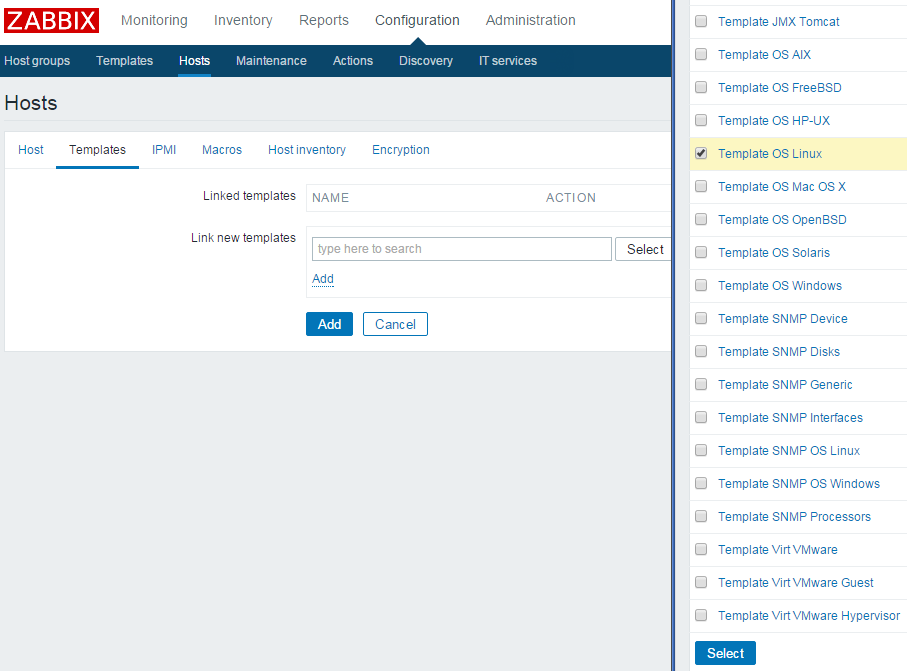The image size is (907, 671).
Task: Check Template OS OpenBSD checkbox
Action: 701,219
